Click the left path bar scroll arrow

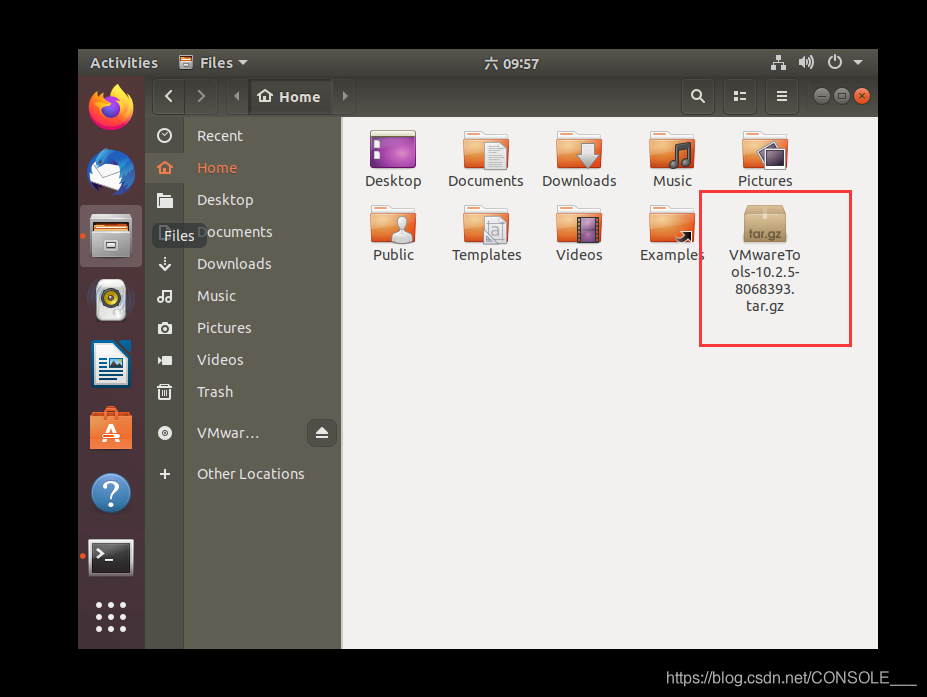point(236,96)
